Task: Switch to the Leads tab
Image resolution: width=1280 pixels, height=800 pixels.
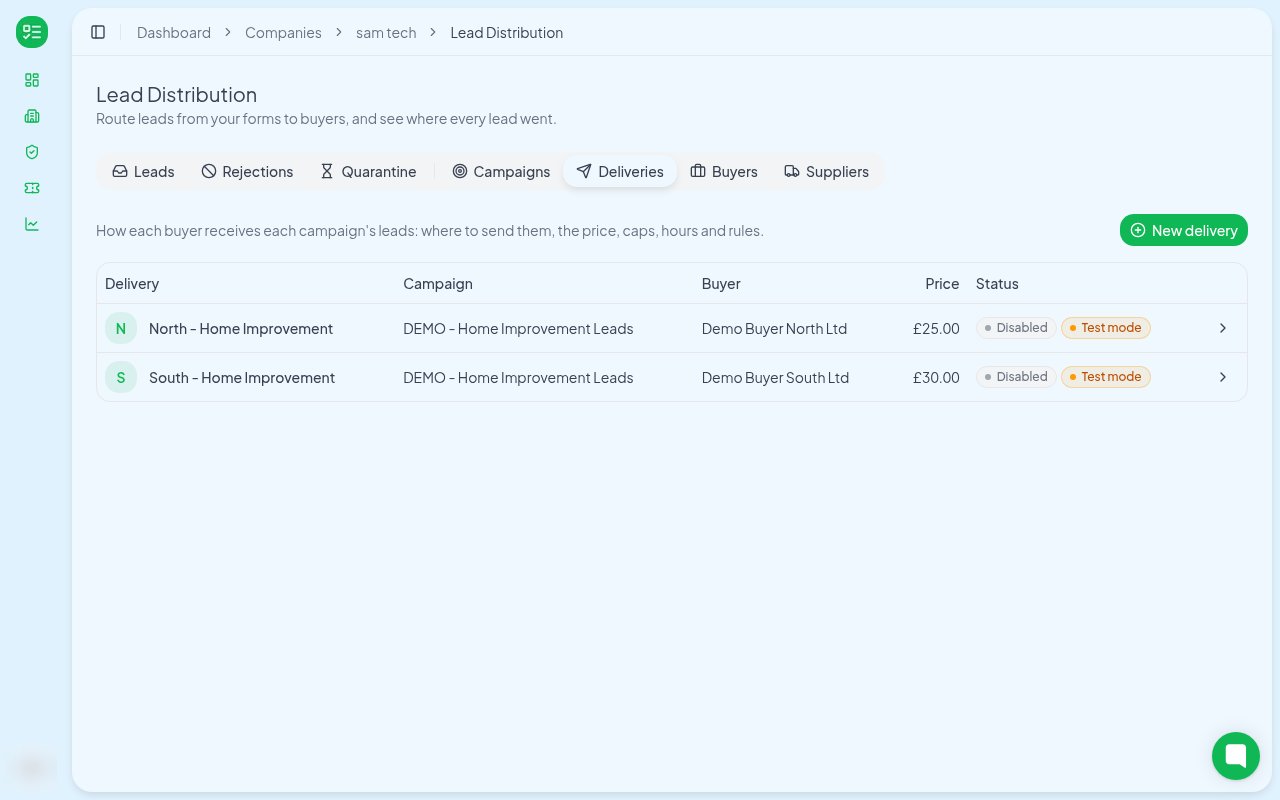Action: click(143, 171)
